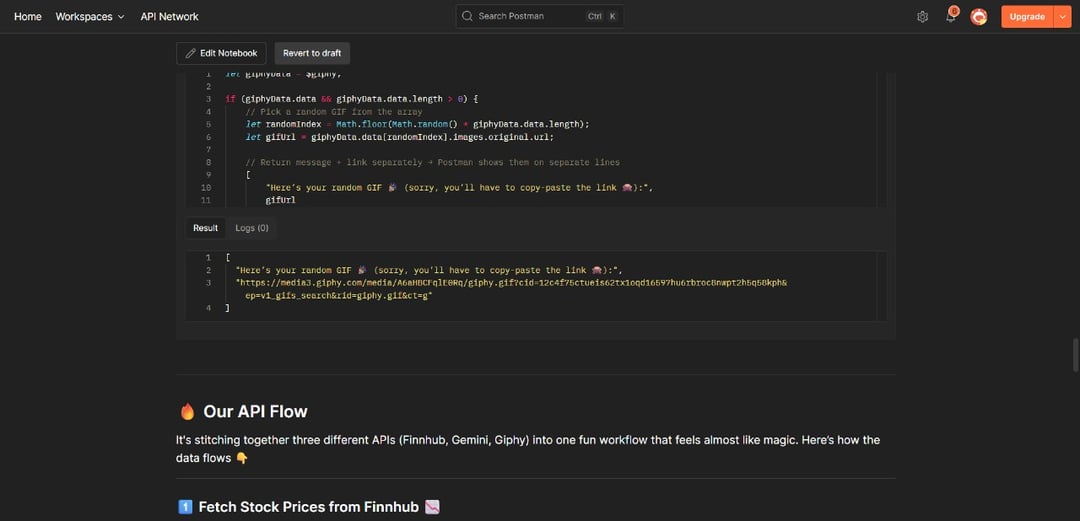1080x521 pixels.
Task: Click the 'let gifUrl' code line
Action: tap(400, 136)
